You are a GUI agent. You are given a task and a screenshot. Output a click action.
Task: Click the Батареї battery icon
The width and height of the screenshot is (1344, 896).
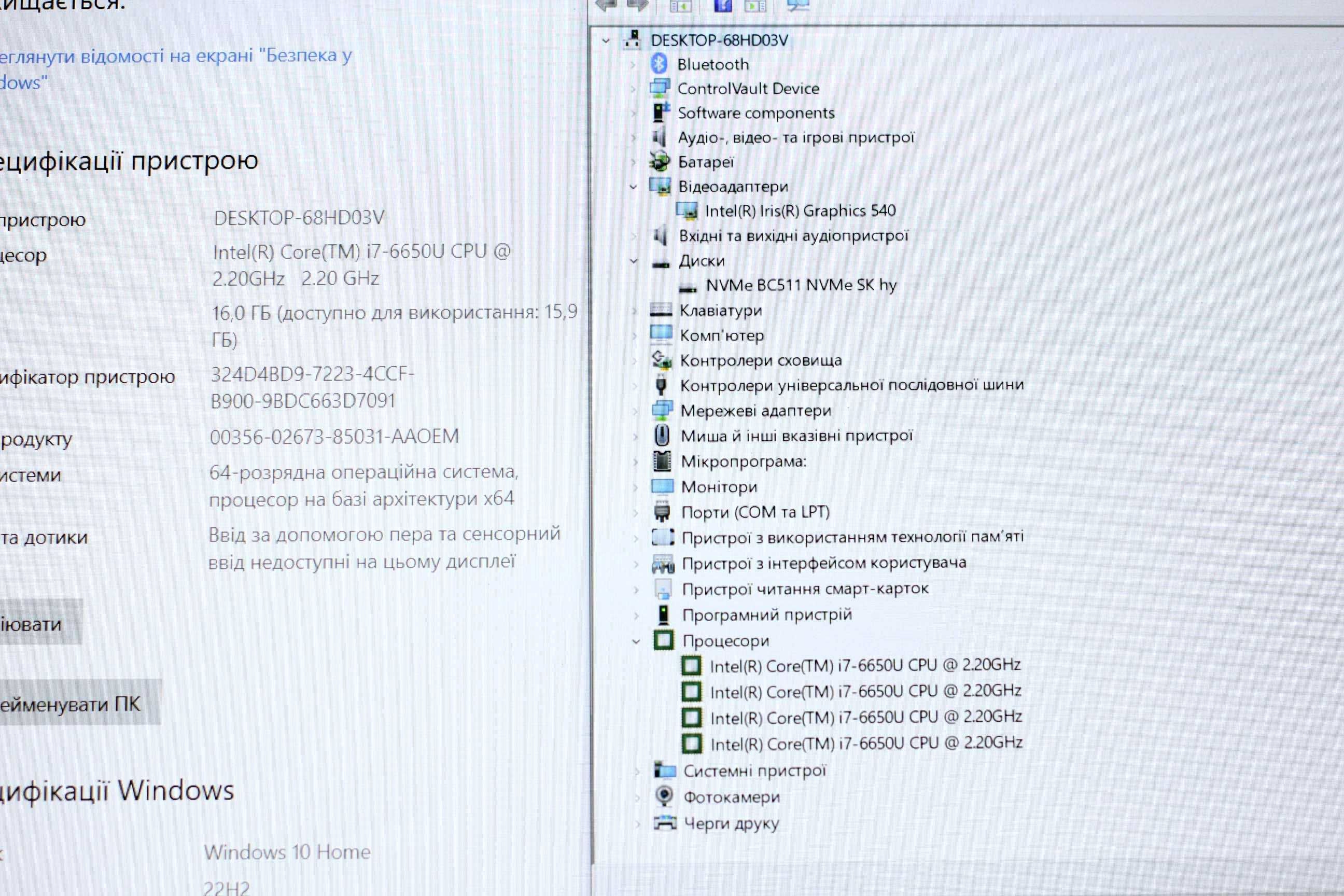click(x=660, y=162)
